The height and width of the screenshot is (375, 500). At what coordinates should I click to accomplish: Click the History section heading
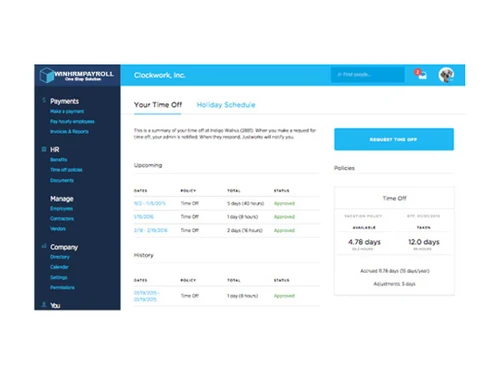click(x=144, y=255)
